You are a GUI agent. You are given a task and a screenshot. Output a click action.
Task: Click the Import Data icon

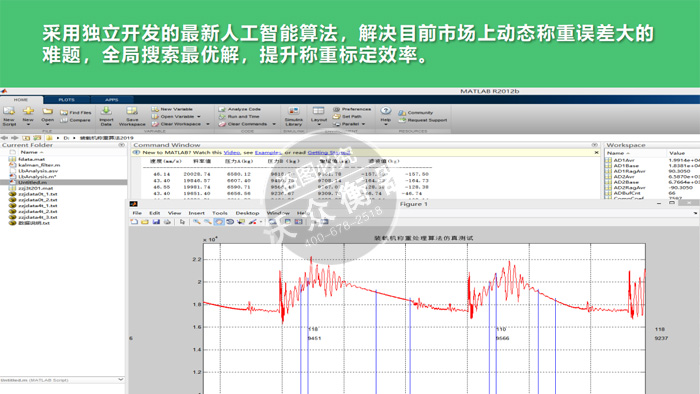tap(106, 111)
